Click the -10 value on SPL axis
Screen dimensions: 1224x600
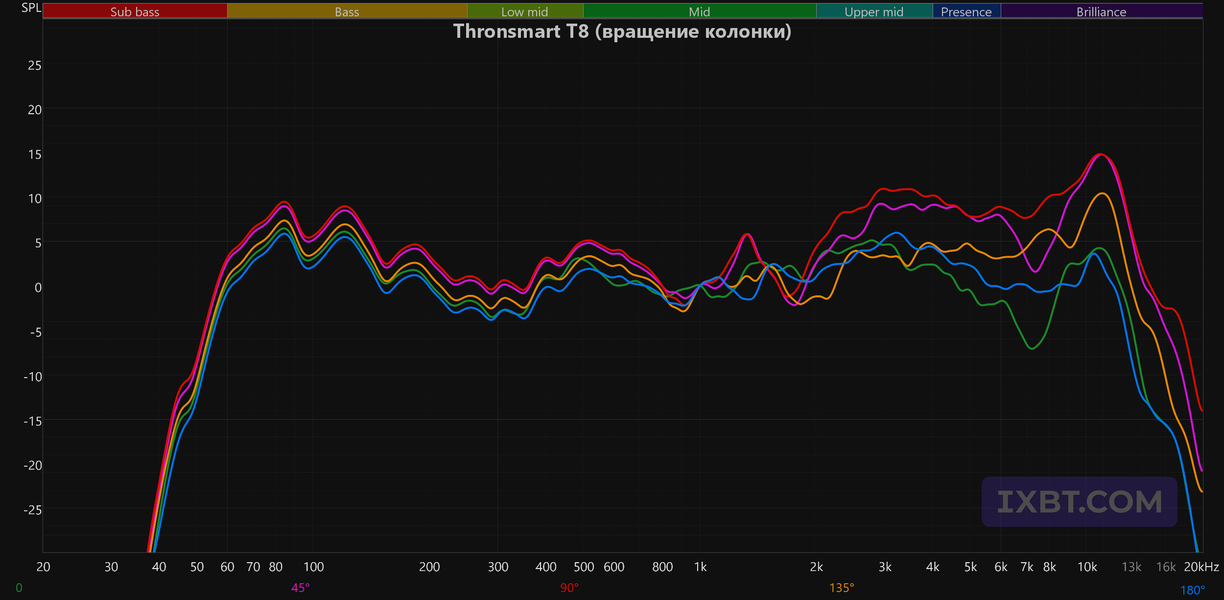pos(33,376)
